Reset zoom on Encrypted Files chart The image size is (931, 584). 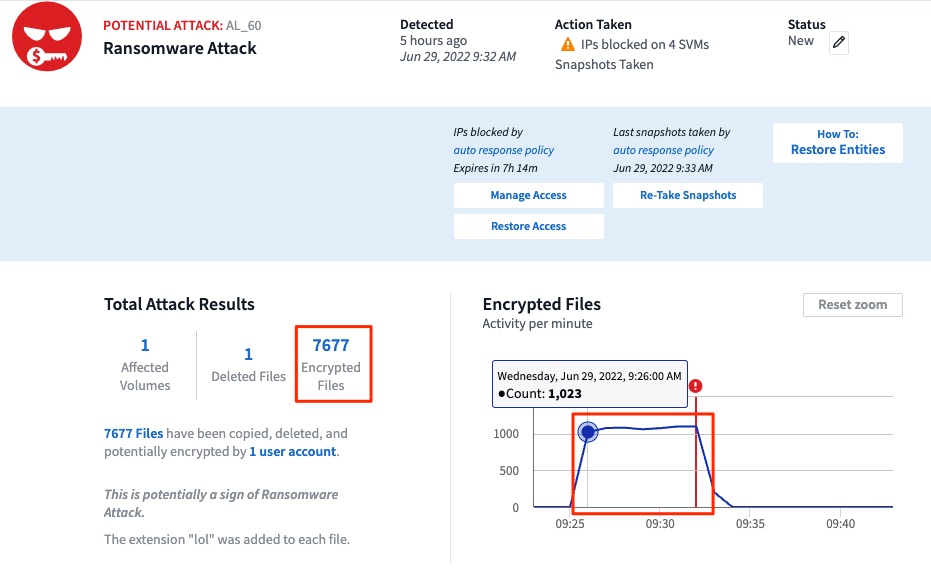[853, 304]
